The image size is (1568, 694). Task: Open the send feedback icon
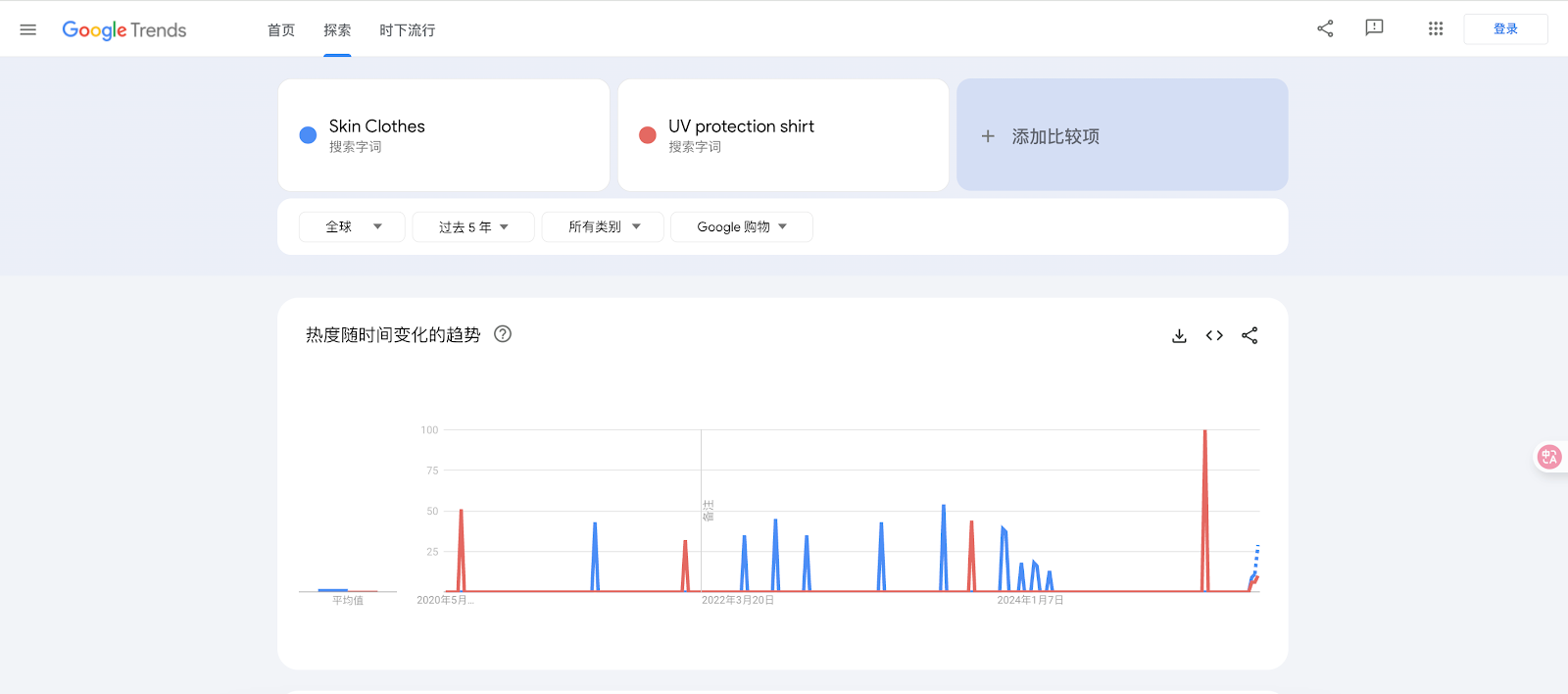(1374, 28)
